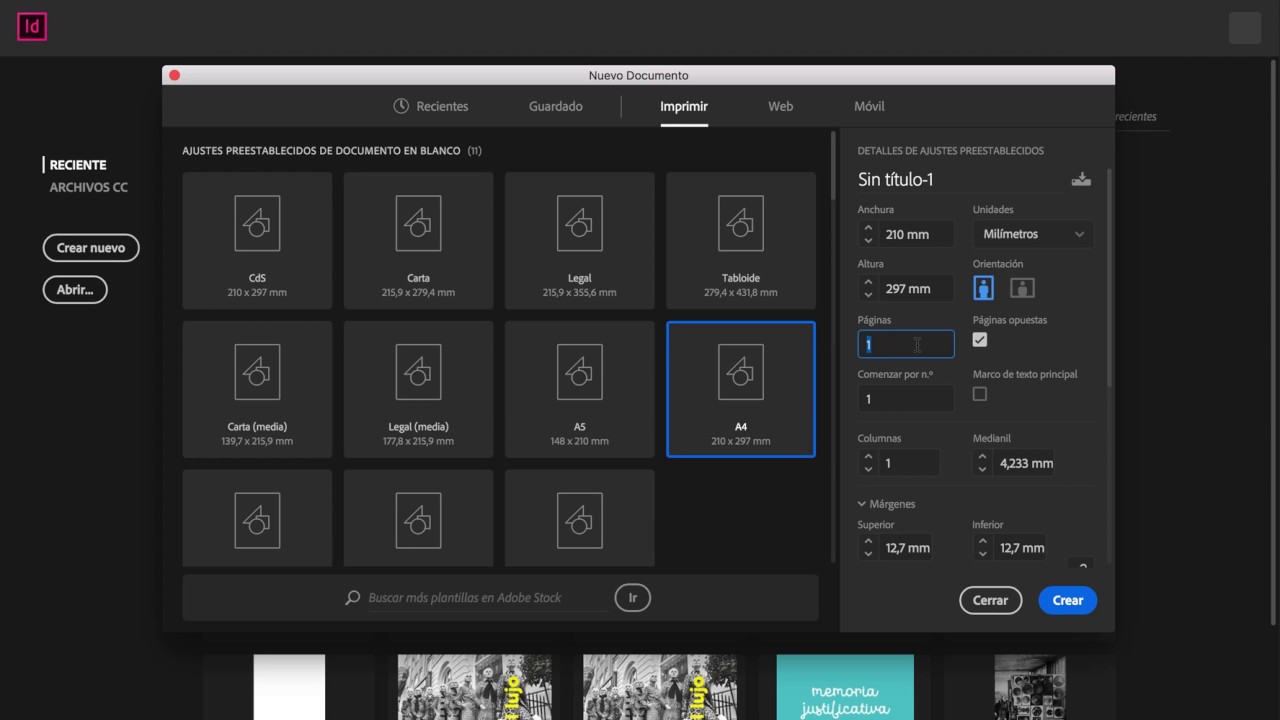
Task: Select ARCHIVOS CC in the sidebar
Action: click(89, 187)
